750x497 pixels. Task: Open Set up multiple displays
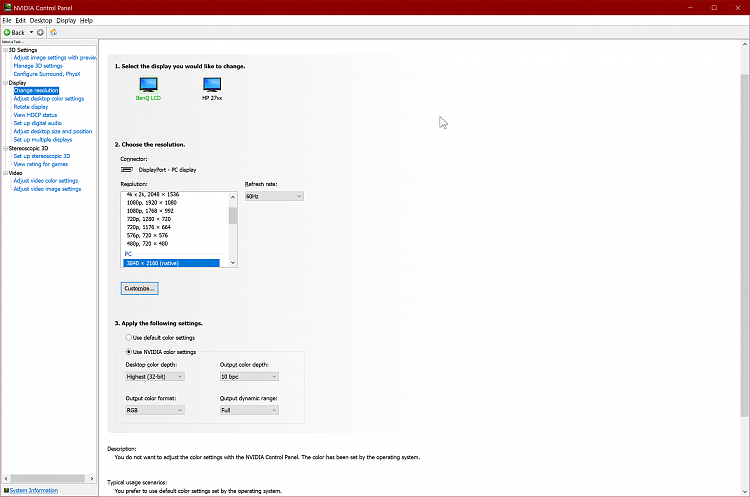tap(43, 139)
